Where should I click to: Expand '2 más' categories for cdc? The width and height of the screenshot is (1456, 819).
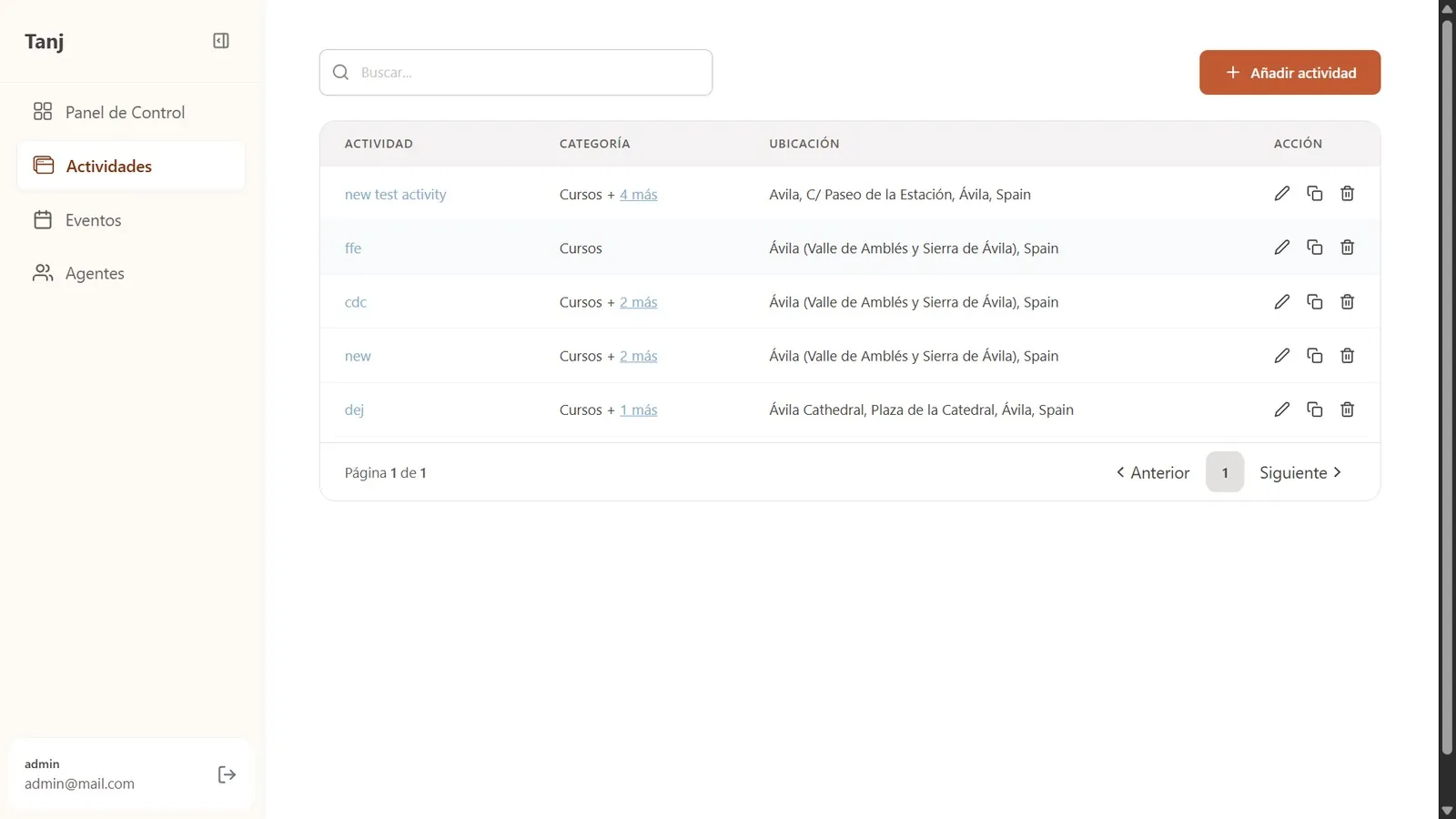[x=638, y=302]
